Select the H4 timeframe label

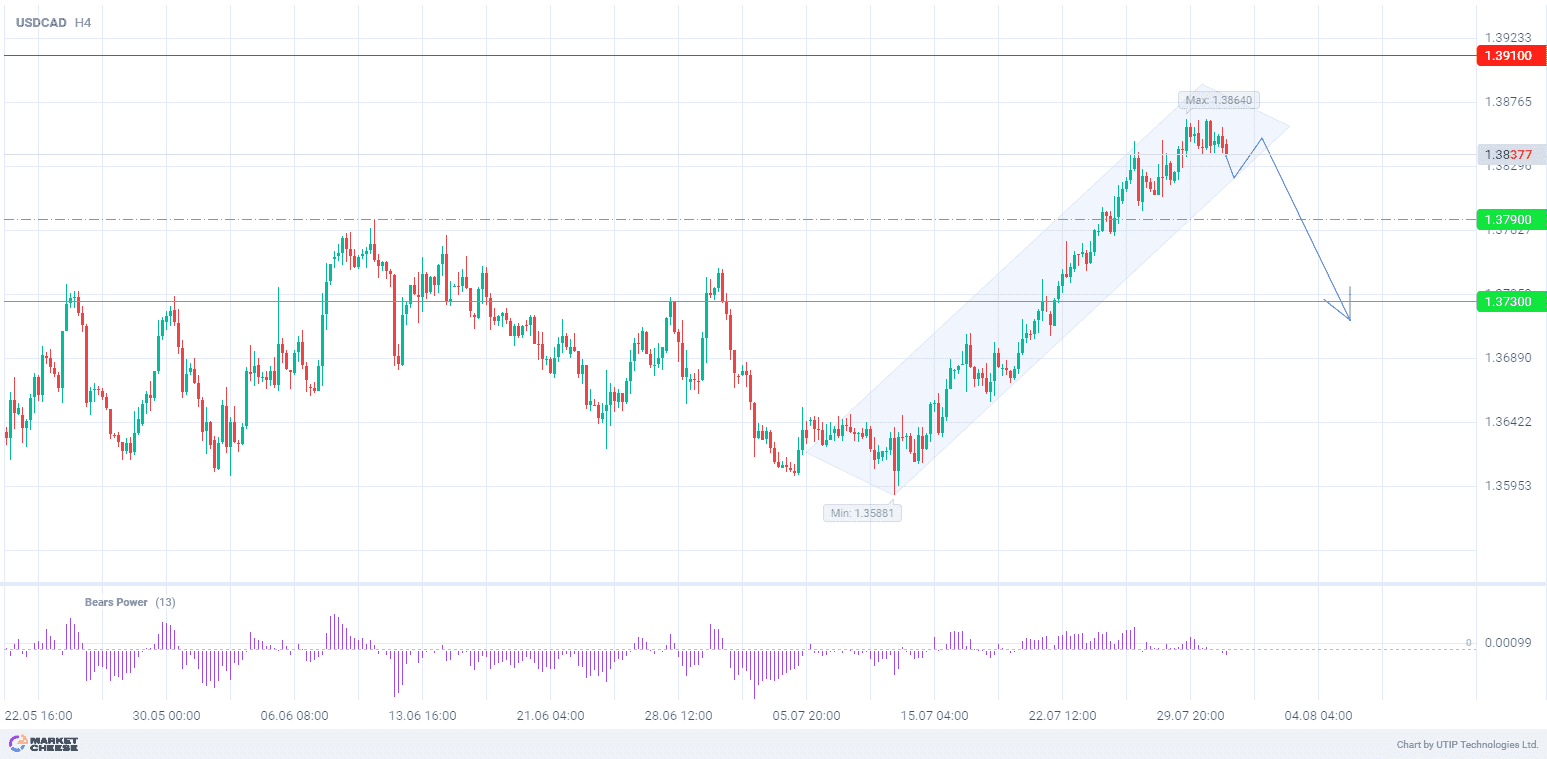(83, 22)
